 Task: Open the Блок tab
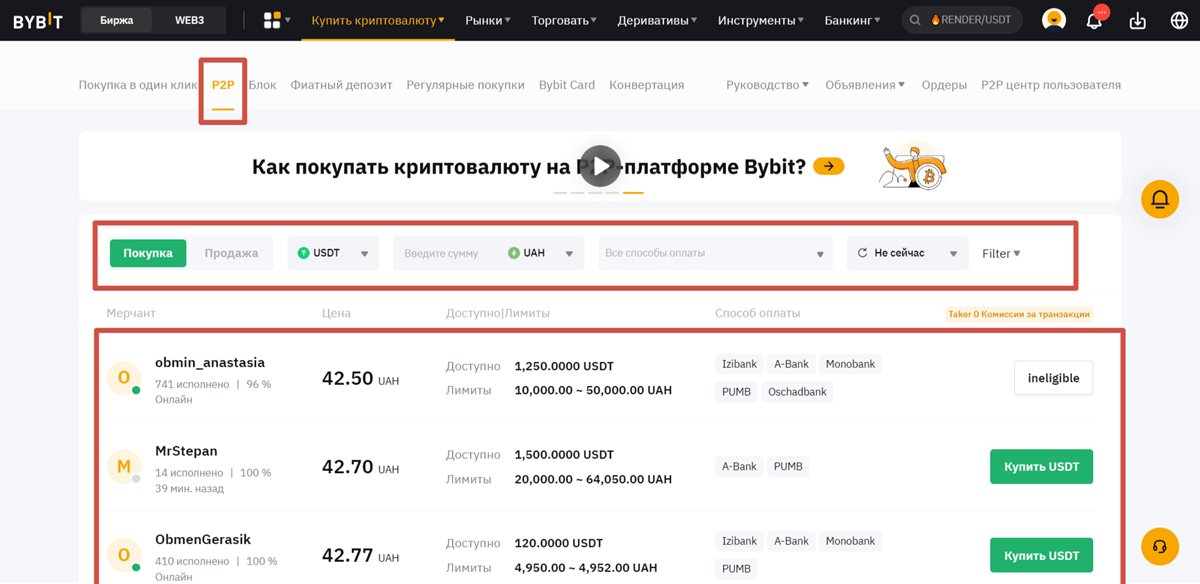262,85
